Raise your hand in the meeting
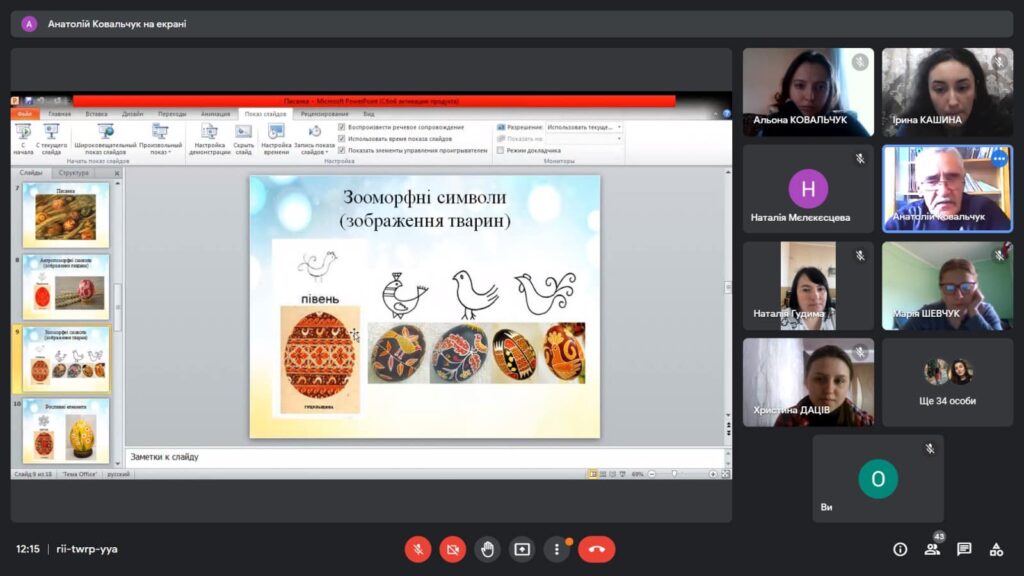 tap(487, 549)
